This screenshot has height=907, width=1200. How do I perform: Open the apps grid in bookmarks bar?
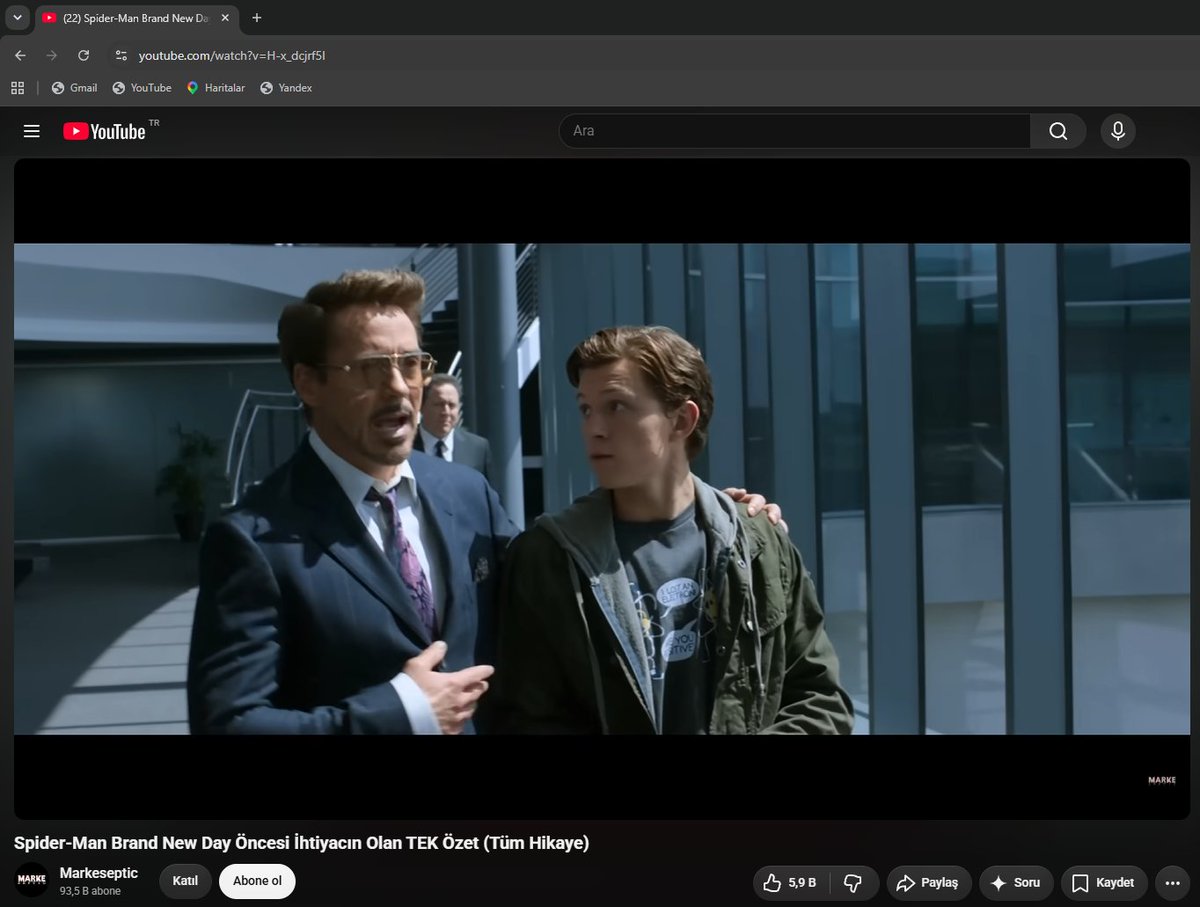click(17, 88)
